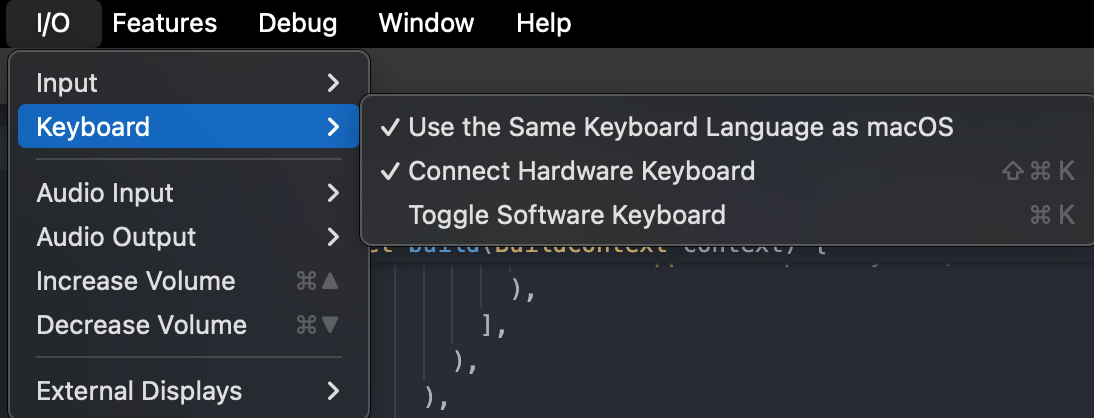Select Toggle Software Keyboard

pyautogui.click(x=567, y=215)
